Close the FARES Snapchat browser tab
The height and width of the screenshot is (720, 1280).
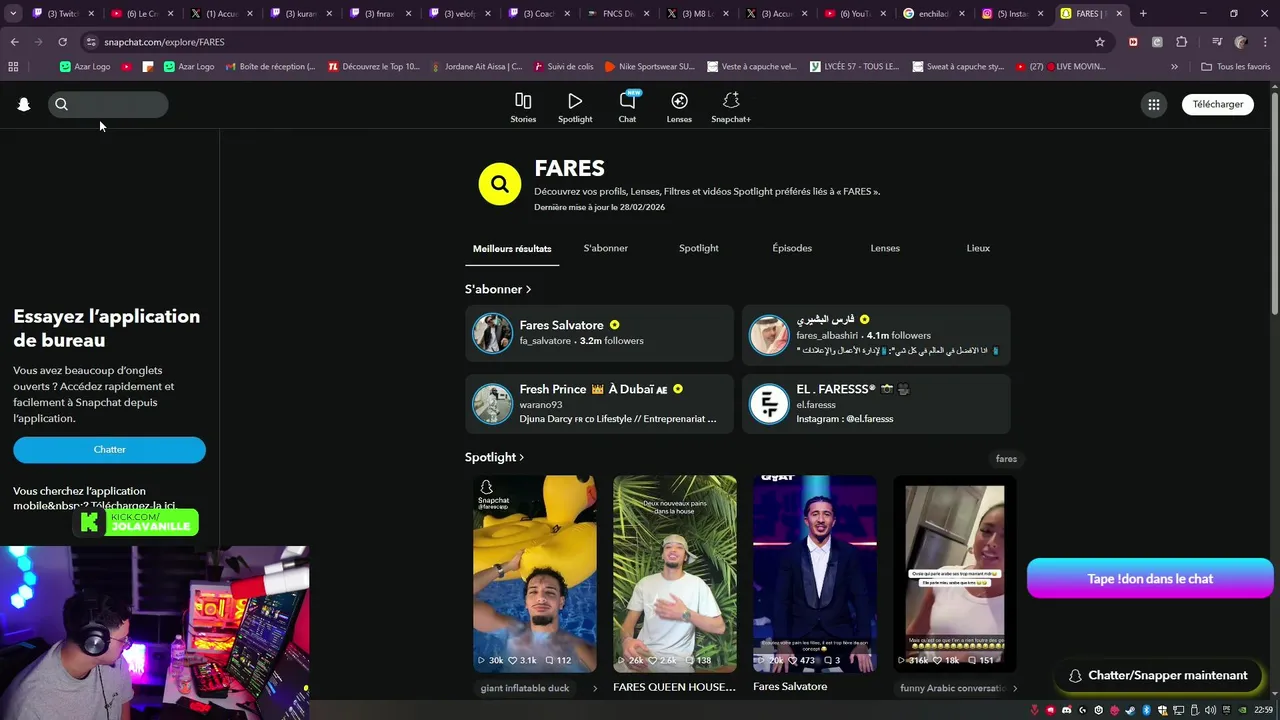point(1119,14)
